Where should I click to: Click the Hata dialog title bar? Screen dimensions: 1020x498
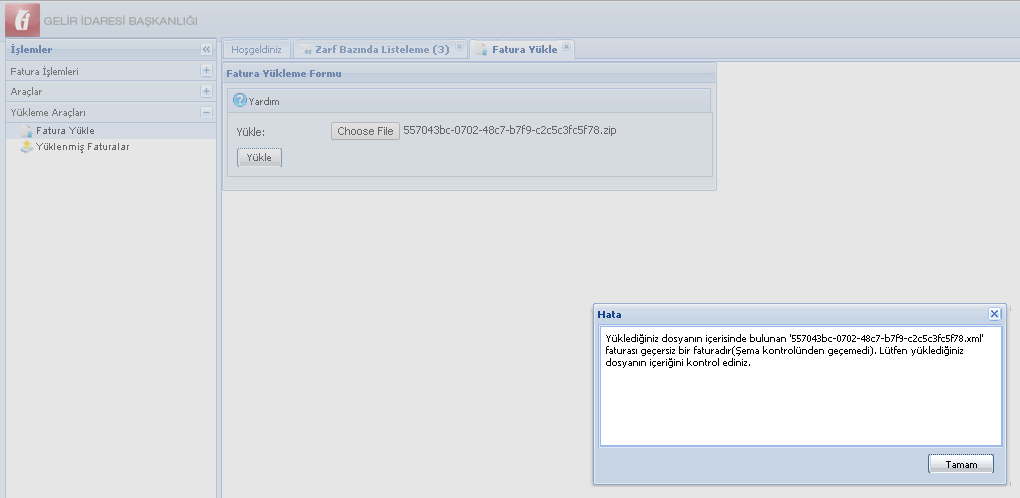tap(780, 314)
